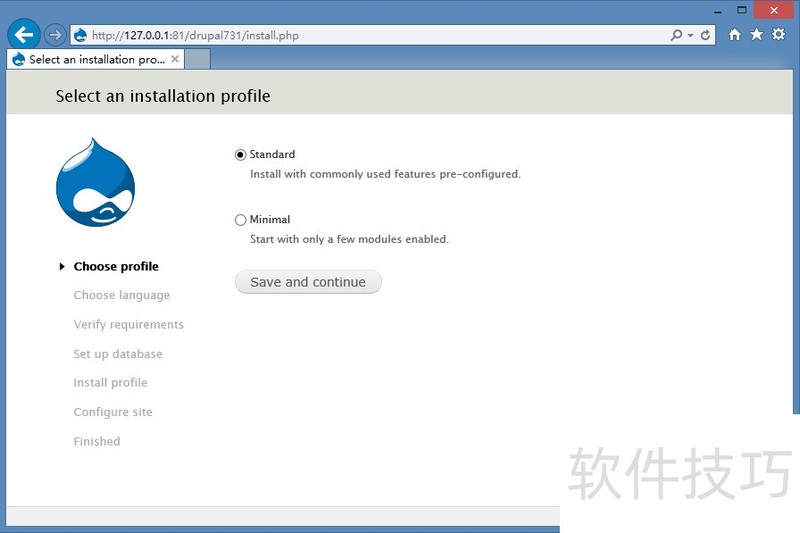Image resolution: width=800 pixels, height=533 pixels.
Task: Maximize the browser window
Action: coord(742,10)
